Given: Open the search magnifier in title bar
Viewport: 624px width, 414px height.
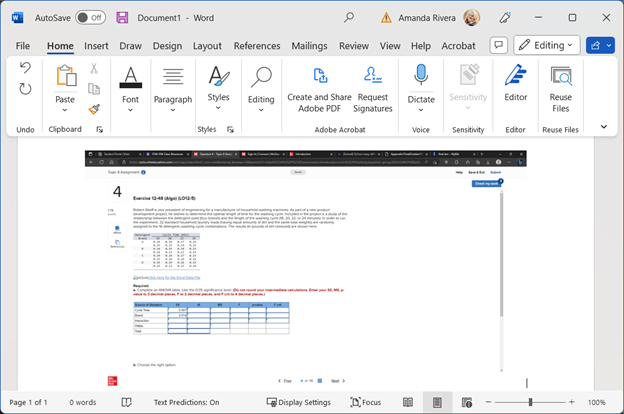Looking at the screenshot, I should click(x=349, y=17).
